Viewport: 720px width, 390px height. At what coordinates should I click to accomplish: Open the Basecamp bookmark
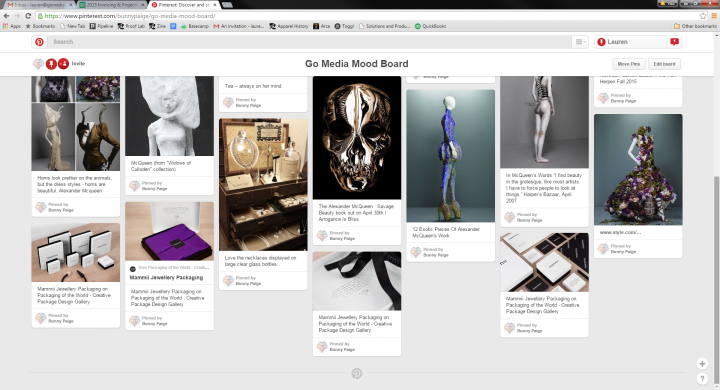[195, 26]
